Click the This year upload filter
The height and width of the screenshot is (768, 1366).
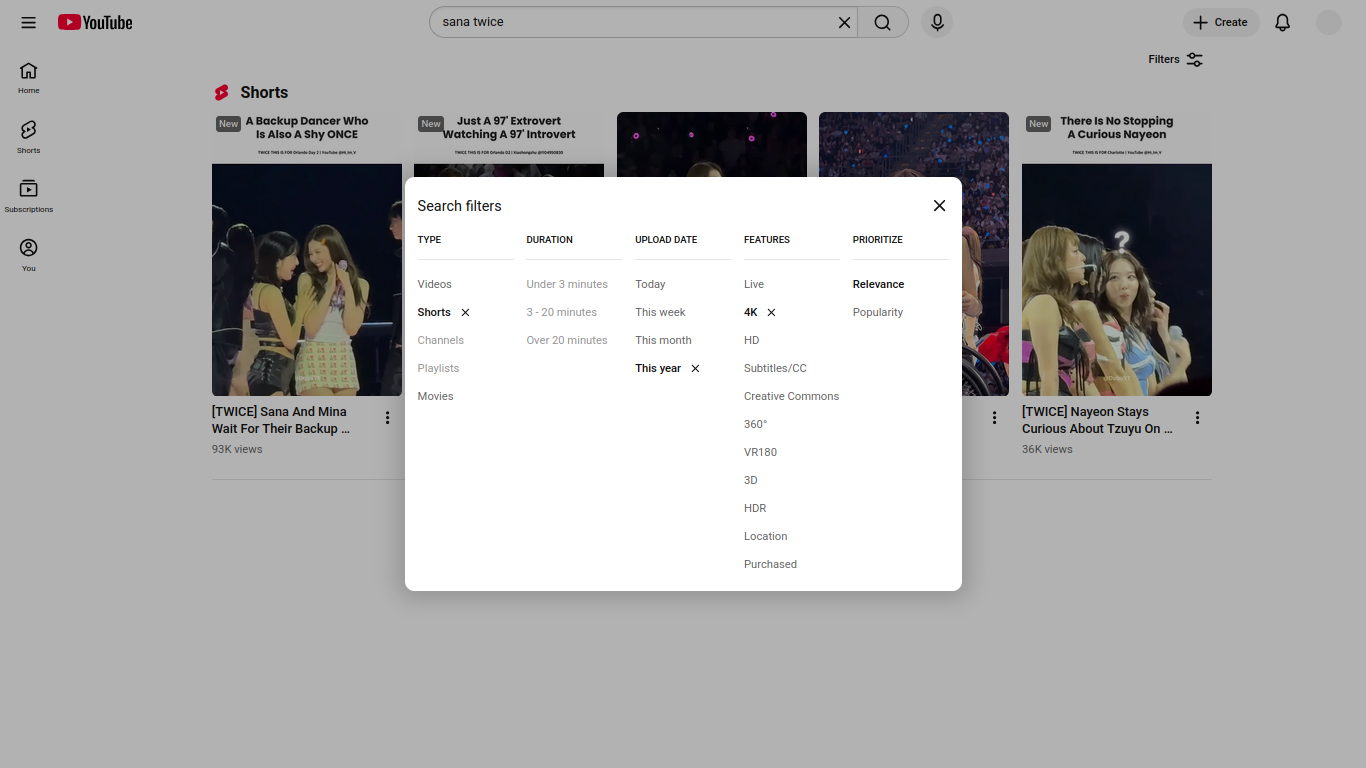(x=658, y=369)
